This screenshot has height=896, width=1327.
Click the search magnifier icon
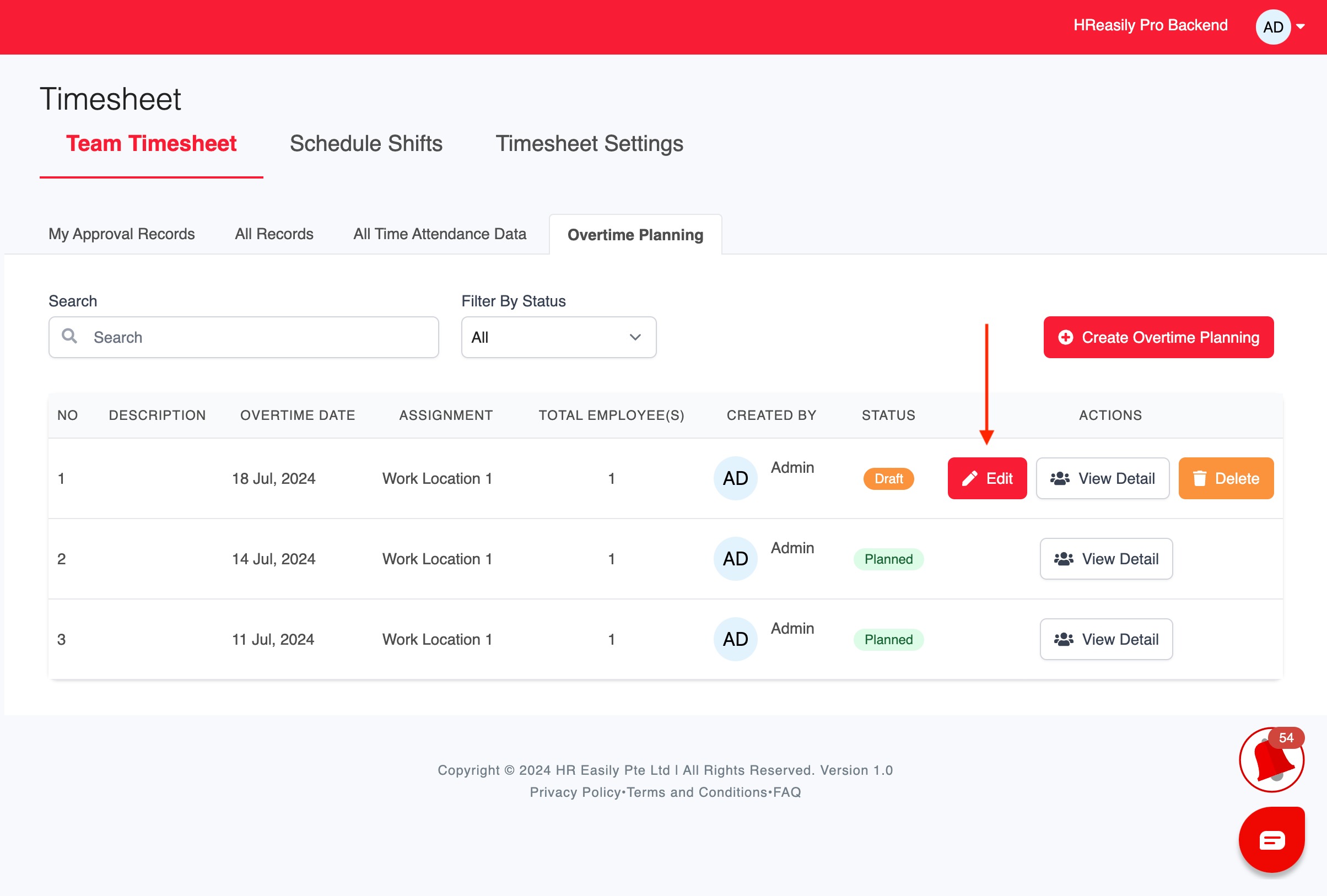[69, 336]
